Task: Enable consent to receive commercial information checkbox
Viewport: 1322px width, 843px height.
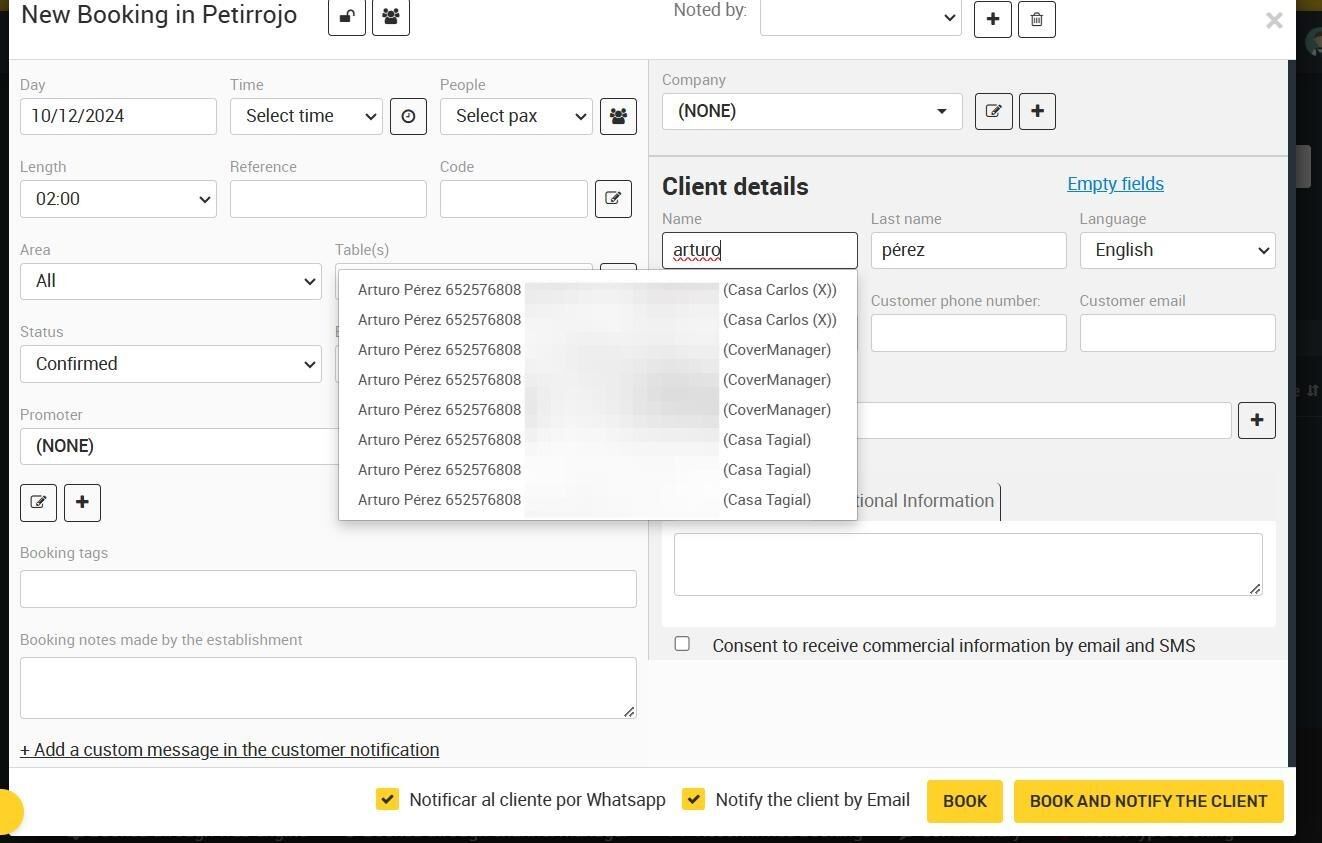Action: pos(682,644)
